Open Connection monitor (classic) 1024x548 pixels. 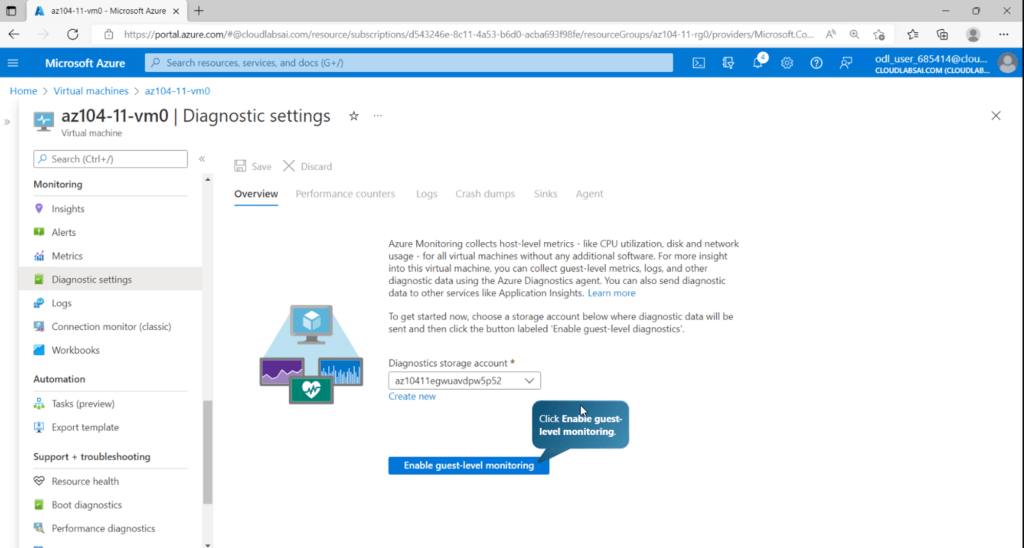110,327
